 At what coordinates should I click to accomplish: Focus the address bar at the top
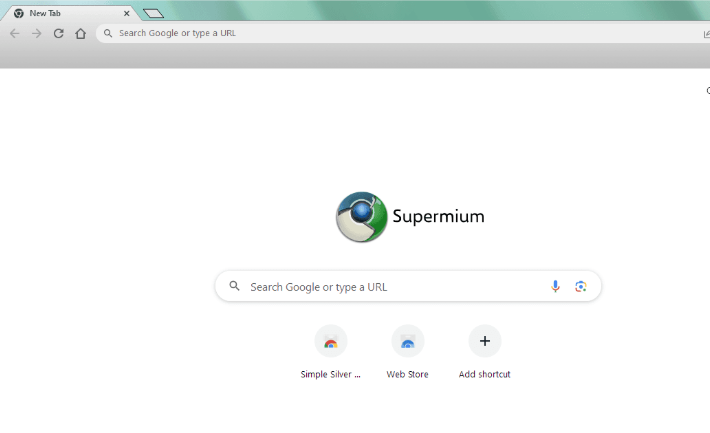coord(403,33)
